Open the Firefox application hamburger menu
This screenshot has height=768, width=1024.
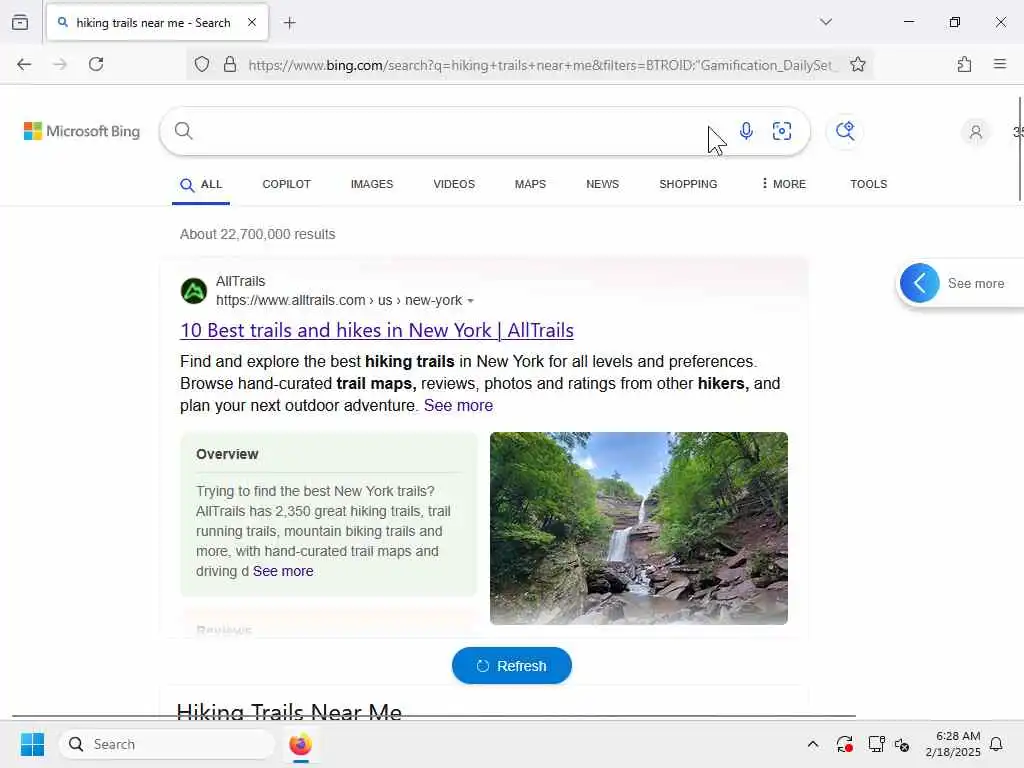click(1000, 64)
